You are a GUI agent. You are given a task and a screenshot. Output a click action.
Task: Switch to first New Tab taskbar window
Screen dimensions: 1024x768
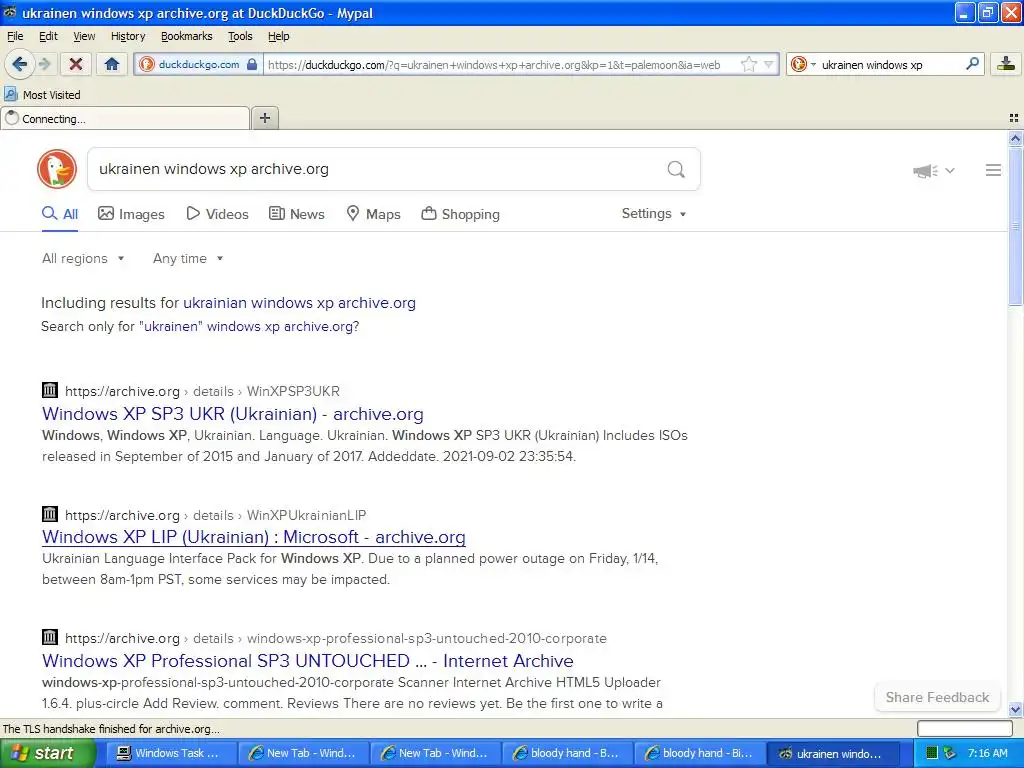click(x=302, y=753)
